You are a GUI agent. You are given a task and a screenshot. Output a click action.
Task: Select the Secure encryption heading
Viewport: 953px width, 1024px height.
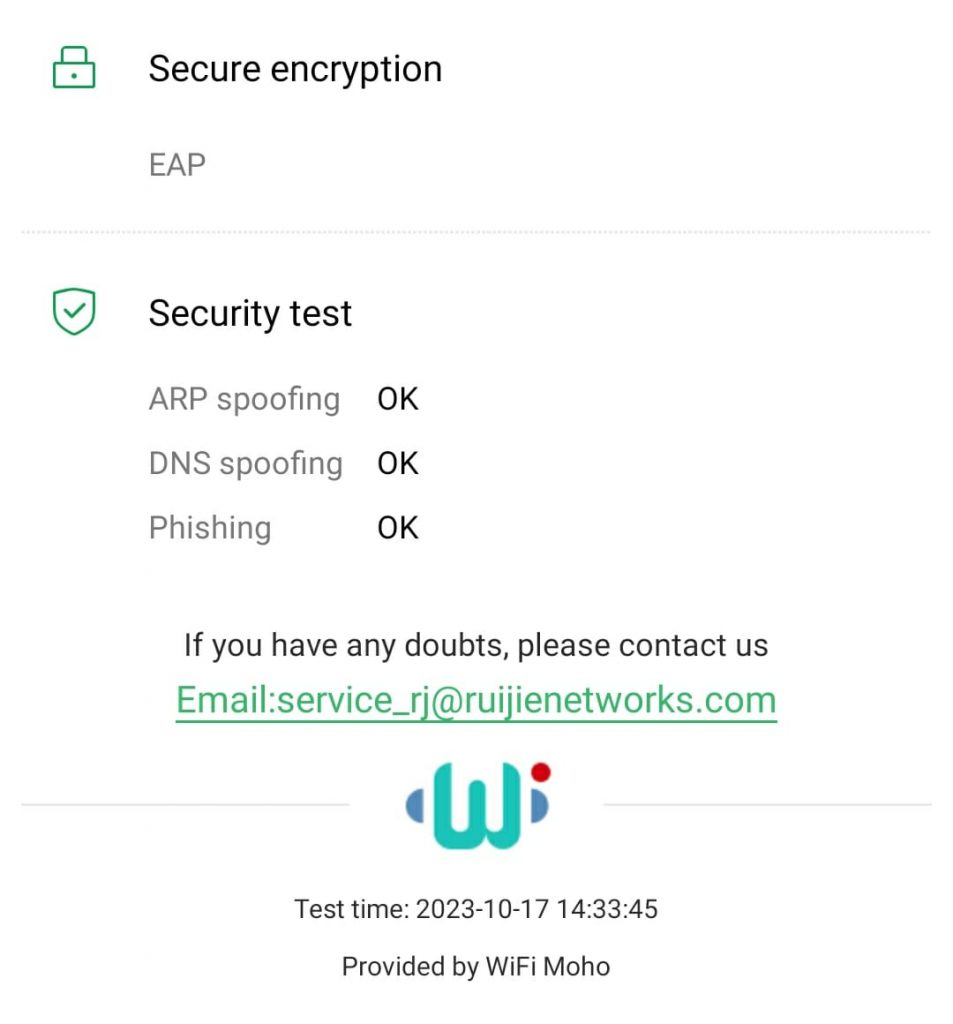click(x=295, y=69)
